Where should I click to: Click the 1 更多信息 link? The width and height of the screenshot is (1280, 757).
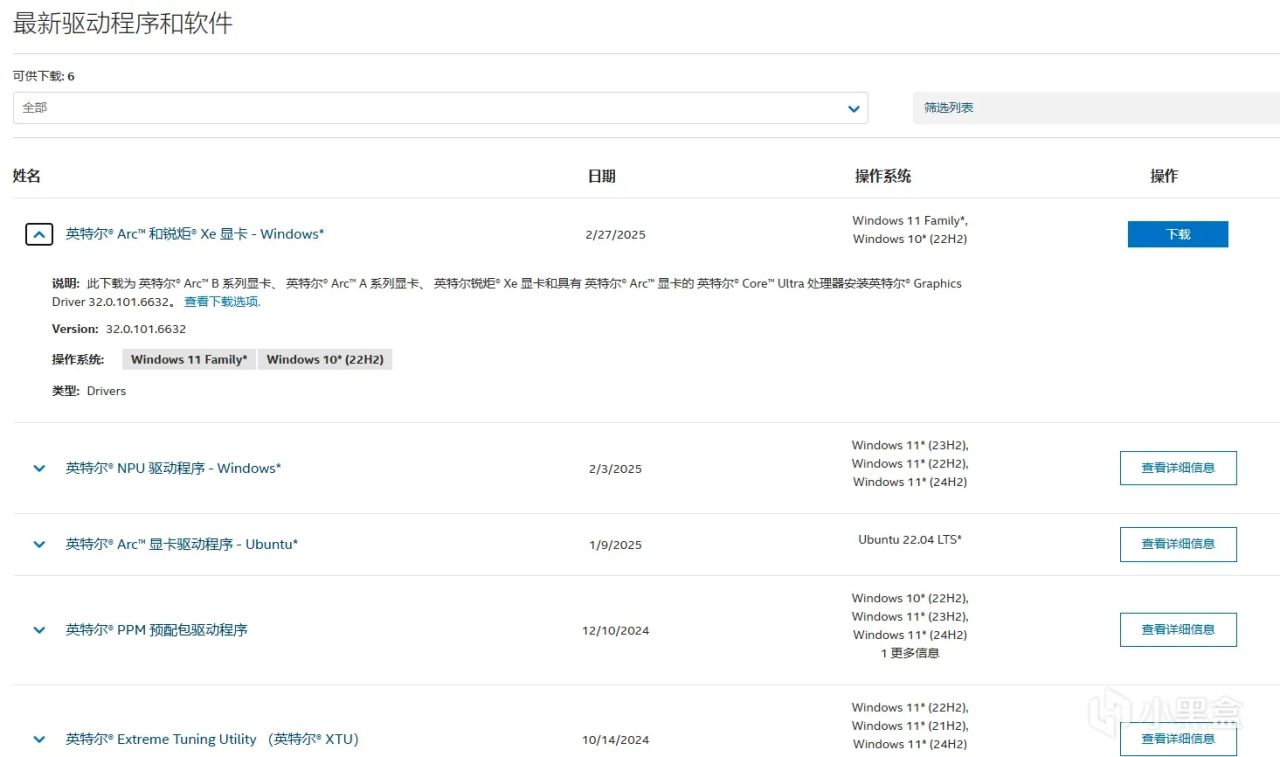[910, 654]
